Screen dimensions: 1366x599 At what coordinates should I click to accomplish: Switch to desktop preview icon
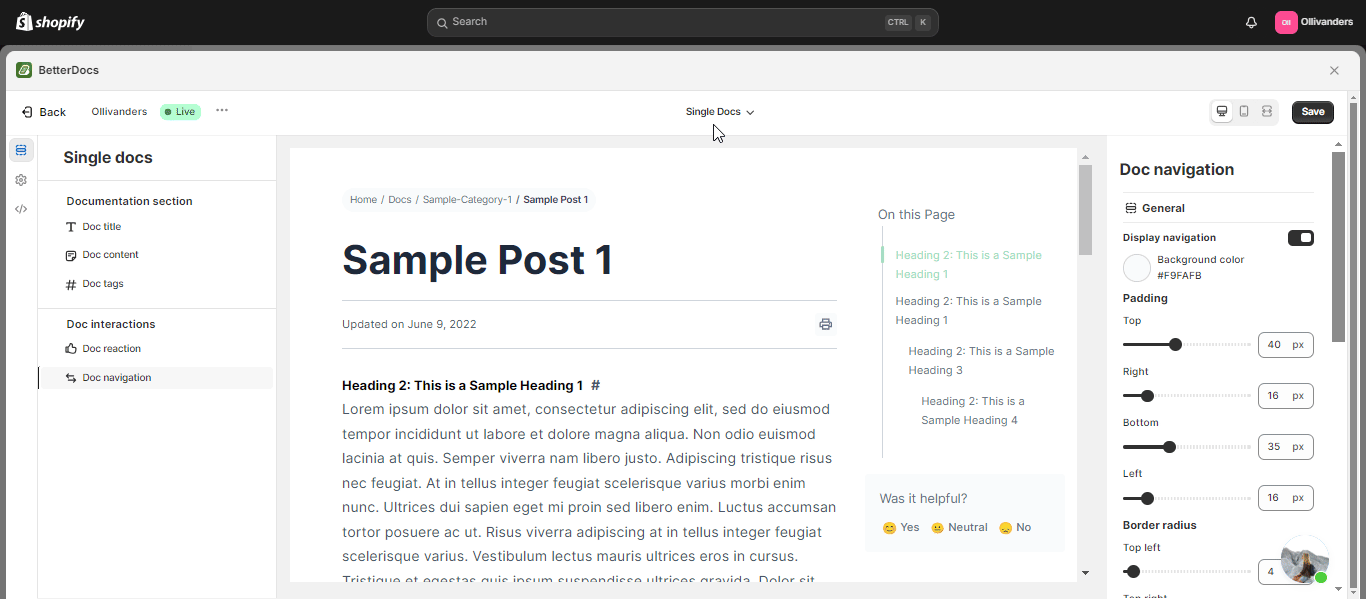tap(1221, 112)
